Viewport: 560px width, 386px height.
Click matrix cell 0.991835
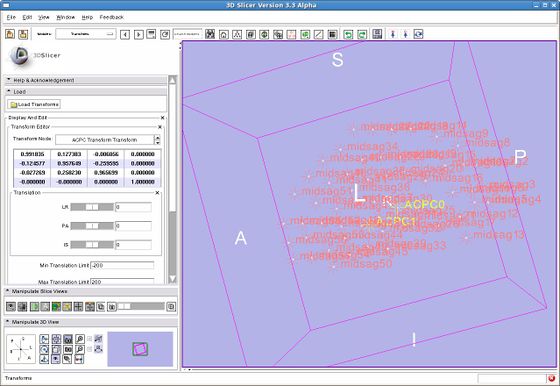coord(32,154)
